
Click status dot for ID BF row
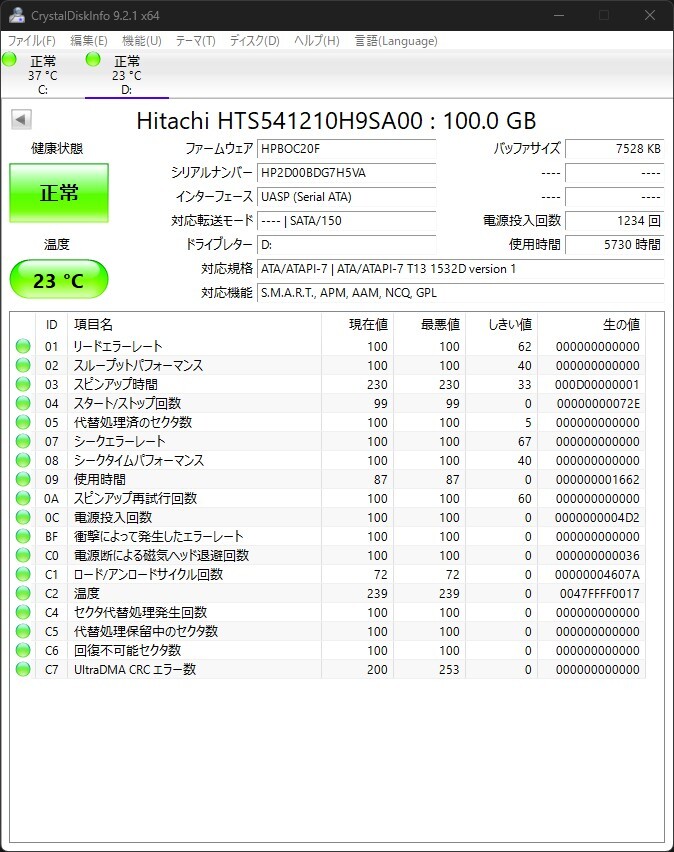click(23, 536)
